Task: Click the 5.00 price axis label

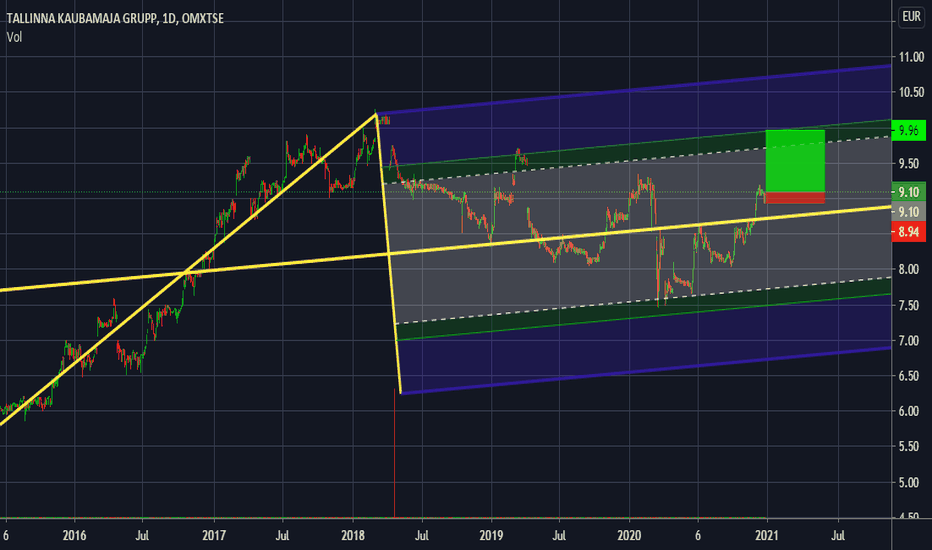Action: click(909, 482)
